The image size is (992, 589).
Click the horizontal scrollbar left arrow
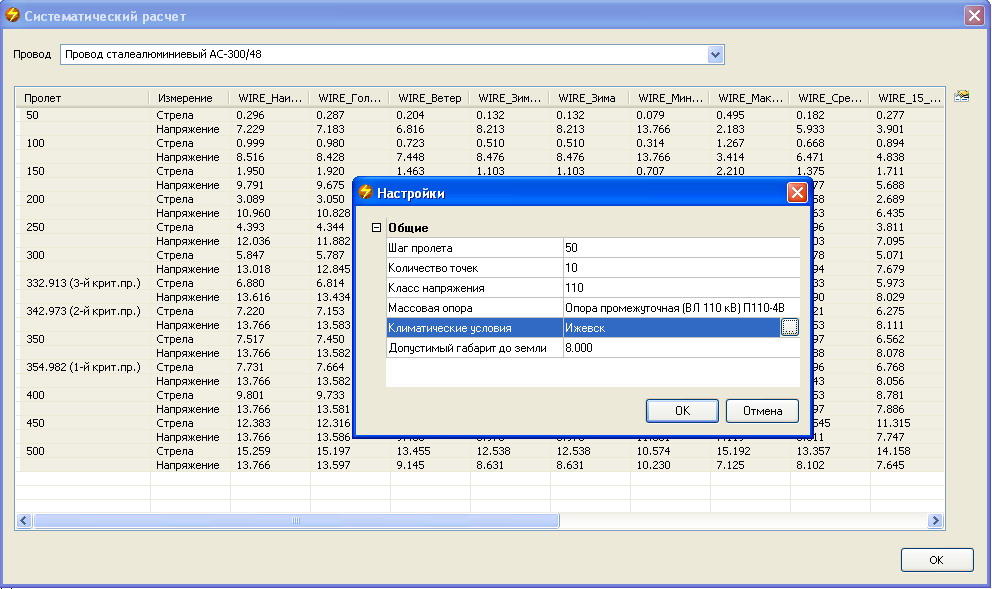coord(24,521)
